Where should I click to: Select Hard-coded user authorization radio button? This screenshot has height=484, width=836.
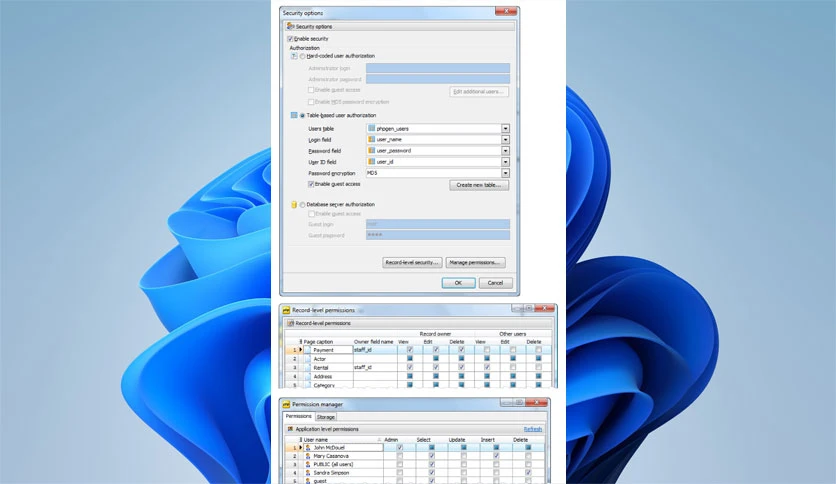click(302, 56)
